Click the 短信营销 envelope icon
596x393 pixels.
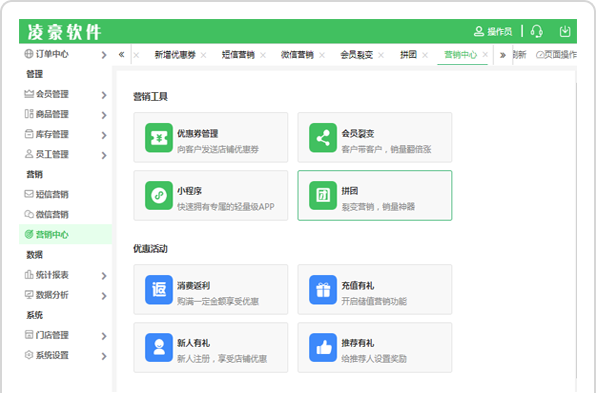coord(29,194)
